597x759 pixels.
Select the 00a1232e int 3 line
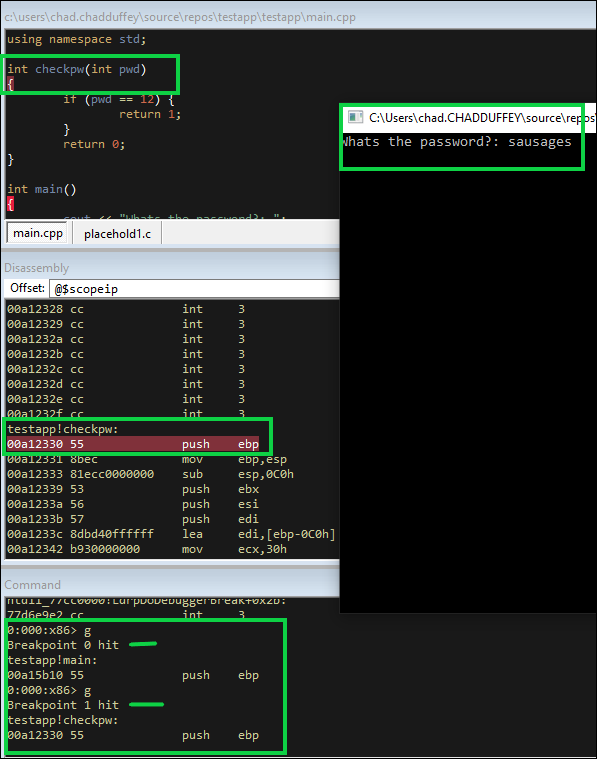126,399
